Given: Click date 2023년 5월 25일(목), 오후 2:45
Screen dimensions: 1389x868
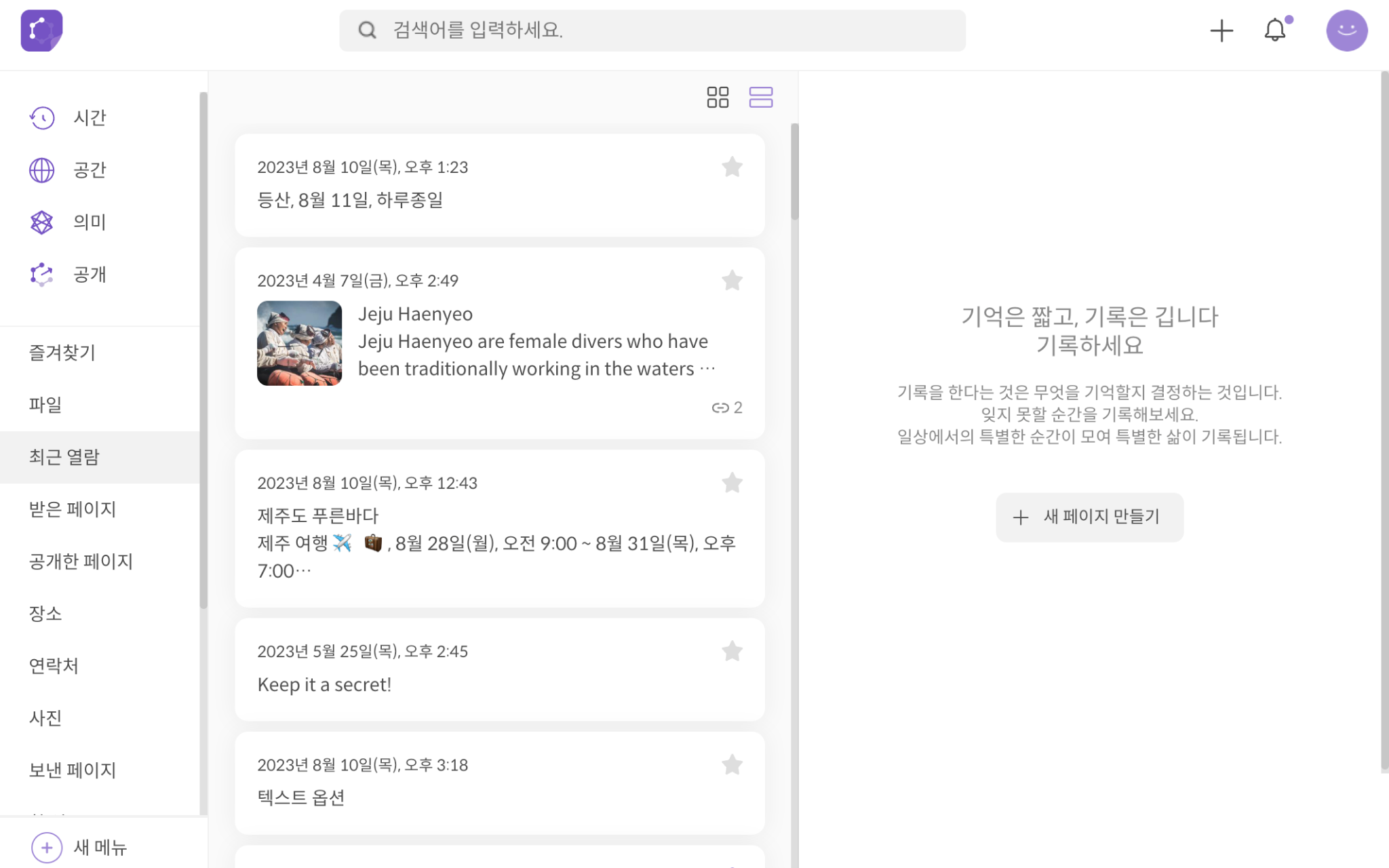Looking at the screenshot, I should click(x=362, y=652).
